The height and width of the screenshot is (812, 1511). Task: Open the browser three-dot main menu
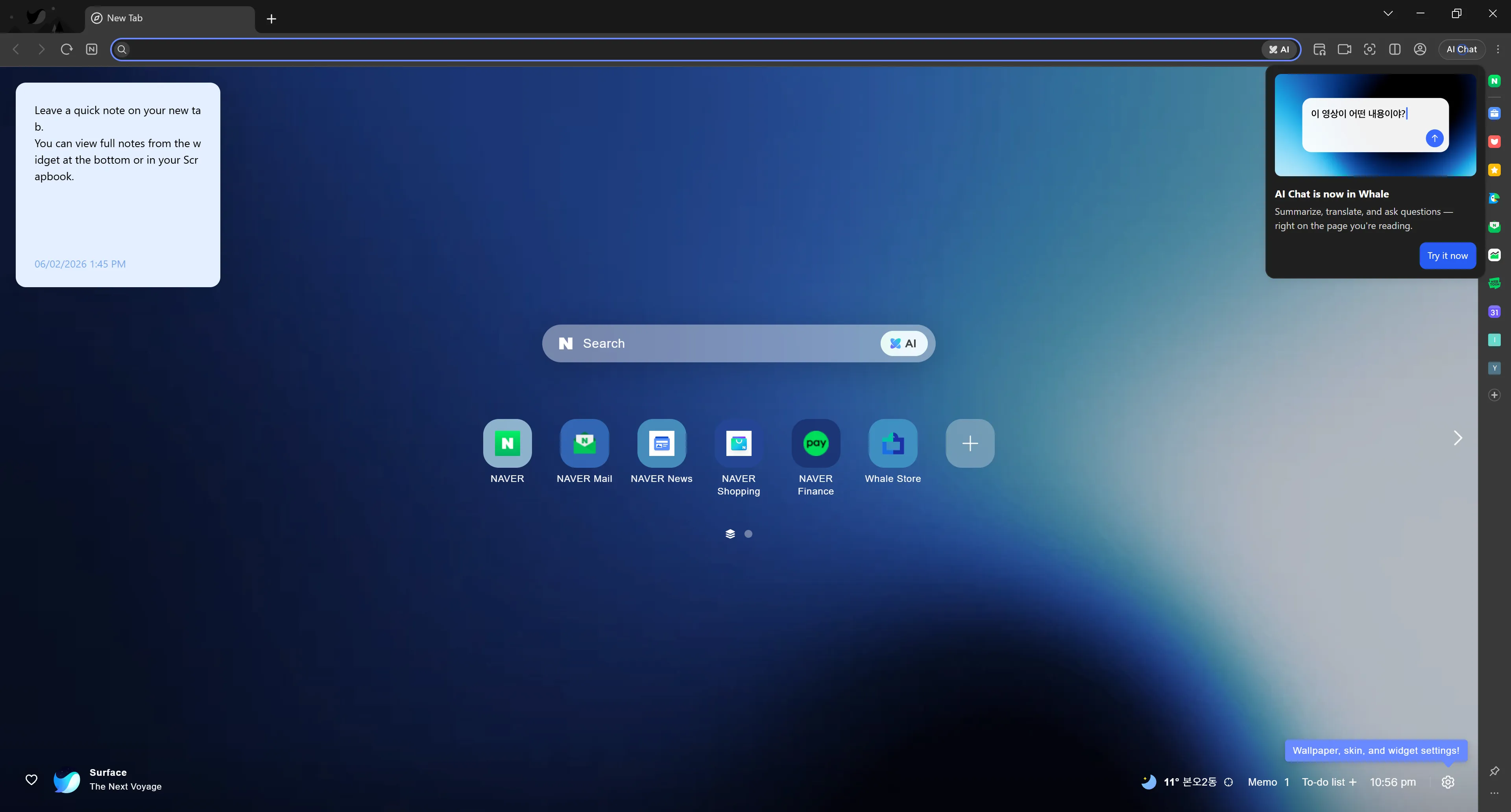point(1498,49)
